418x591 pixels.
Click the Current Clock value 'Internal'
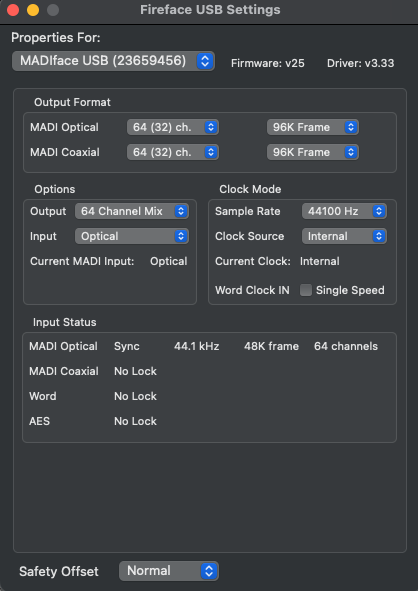point(320,261)
